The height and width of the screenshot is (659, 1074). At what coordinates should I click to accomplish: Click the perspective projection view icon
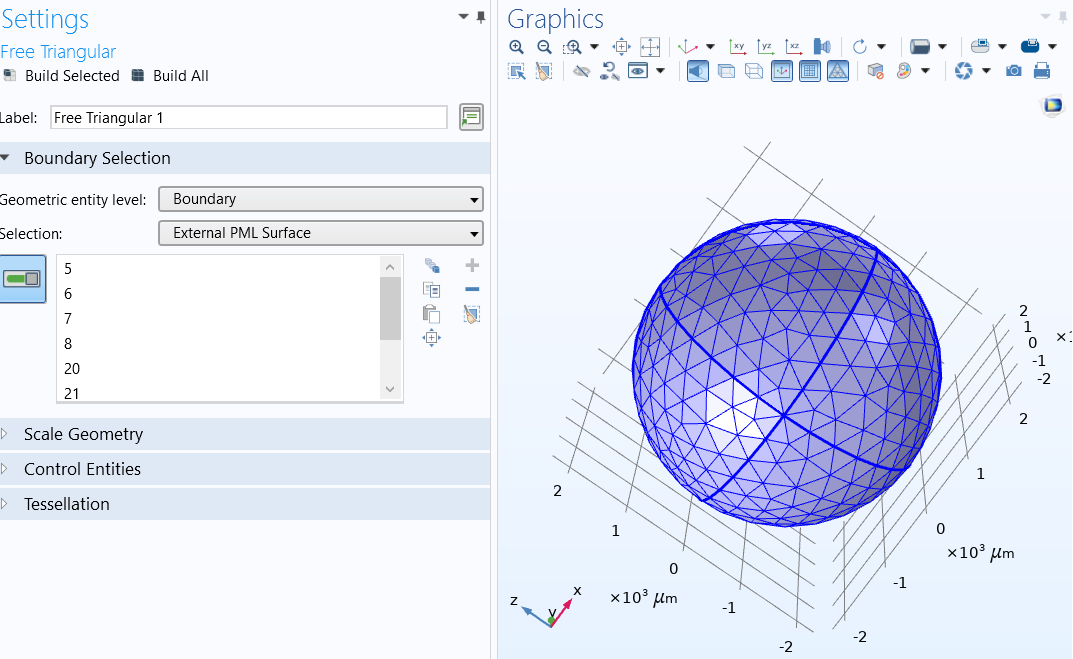[822, 47]
